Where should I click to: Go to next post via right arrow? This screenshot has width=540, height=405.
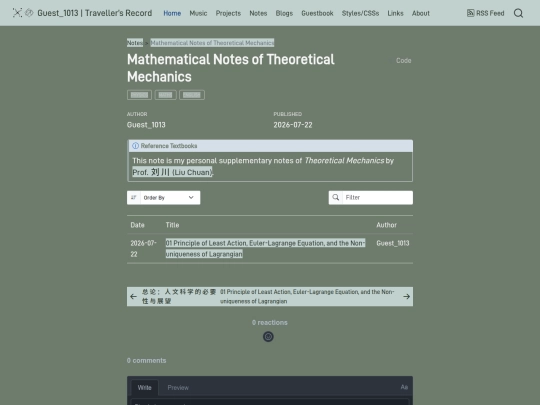[x=406, y=297]
